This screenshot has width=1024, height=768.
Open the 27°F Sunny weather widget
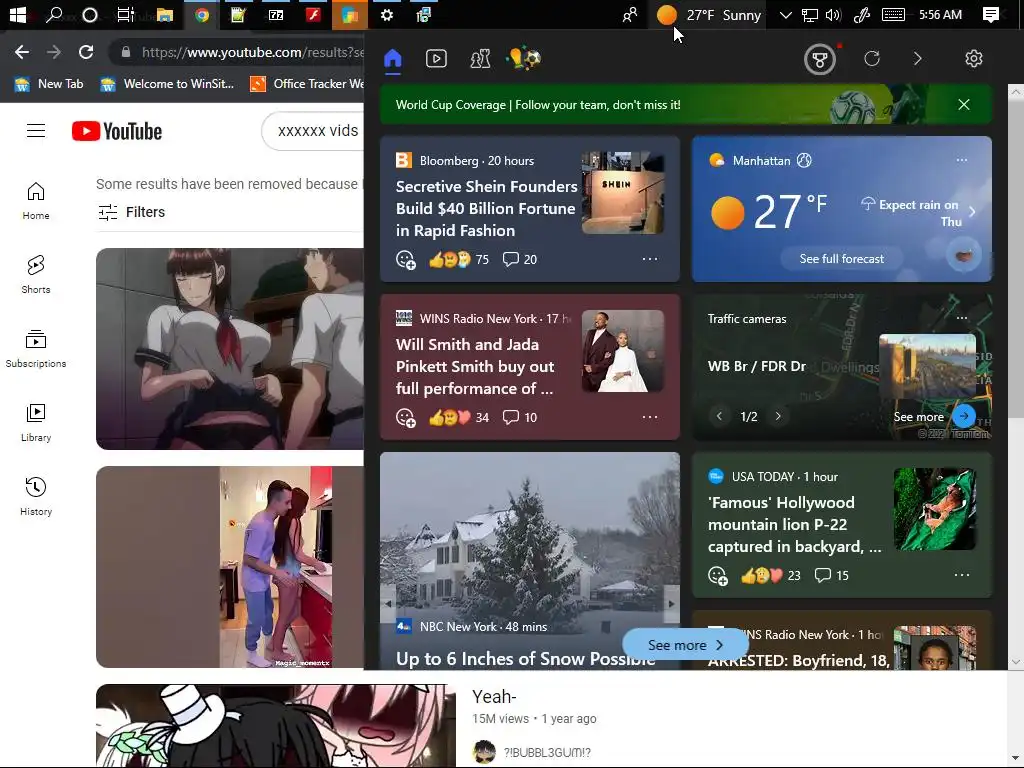709,14
